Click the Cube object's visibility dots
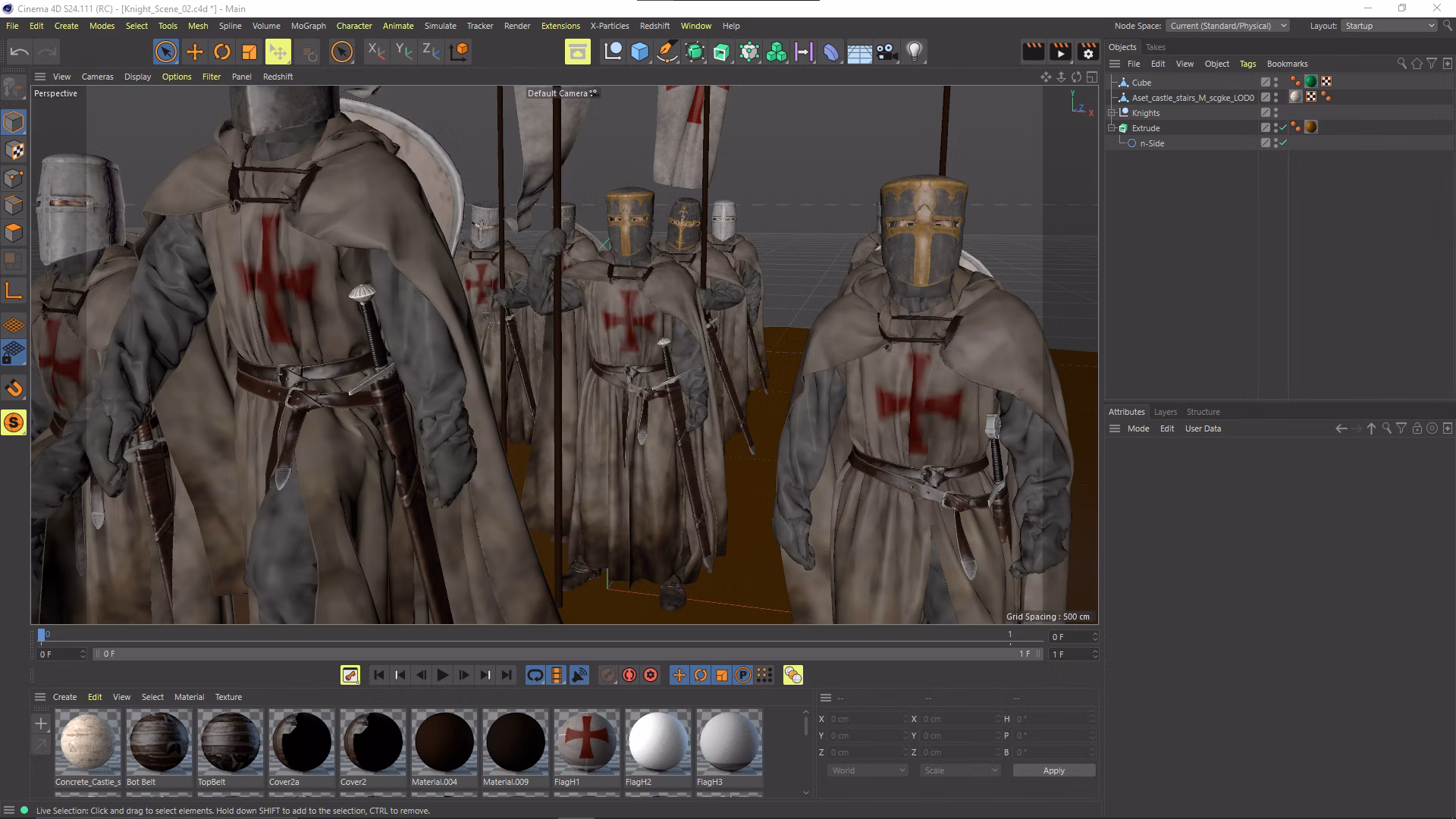Screen dimensions: 1456x819 point(1276,82)
